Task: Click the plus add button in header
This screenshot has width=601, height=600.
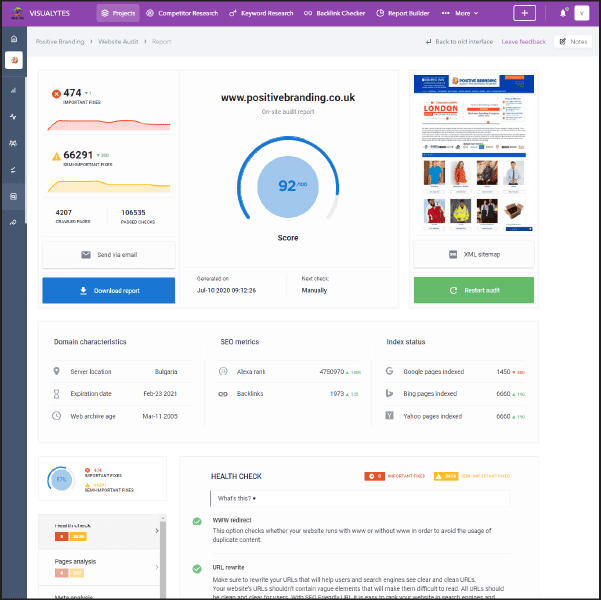Action: 525,13
